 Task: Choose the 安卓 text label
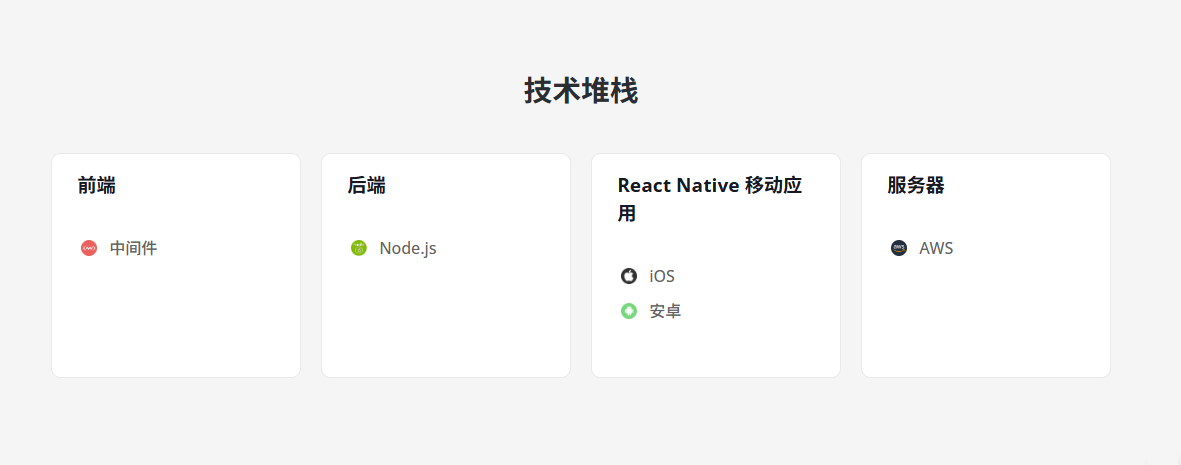[665, 311]
